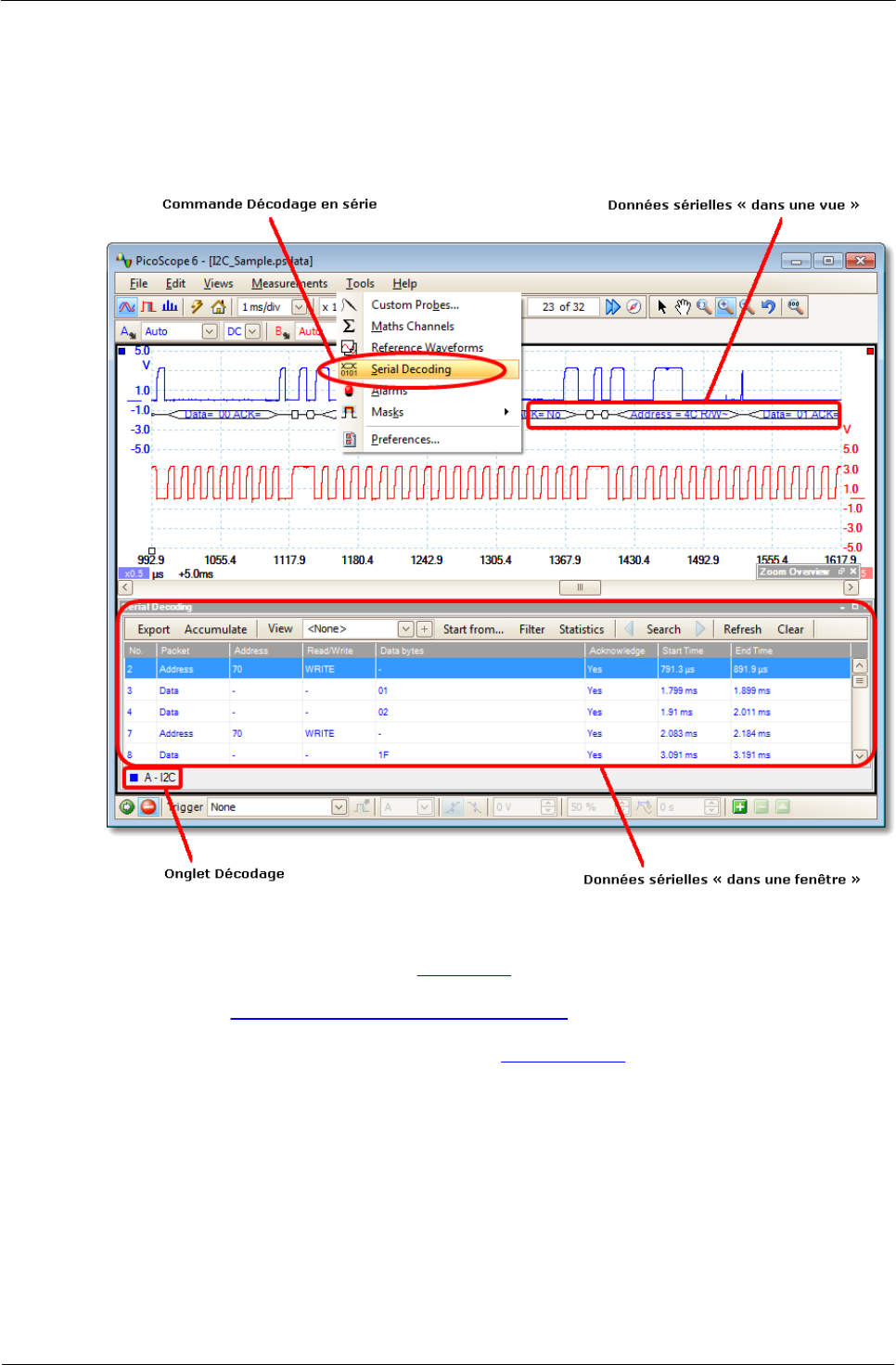Click the Reference Waveforms icon in Tools menu

point(349,347)
